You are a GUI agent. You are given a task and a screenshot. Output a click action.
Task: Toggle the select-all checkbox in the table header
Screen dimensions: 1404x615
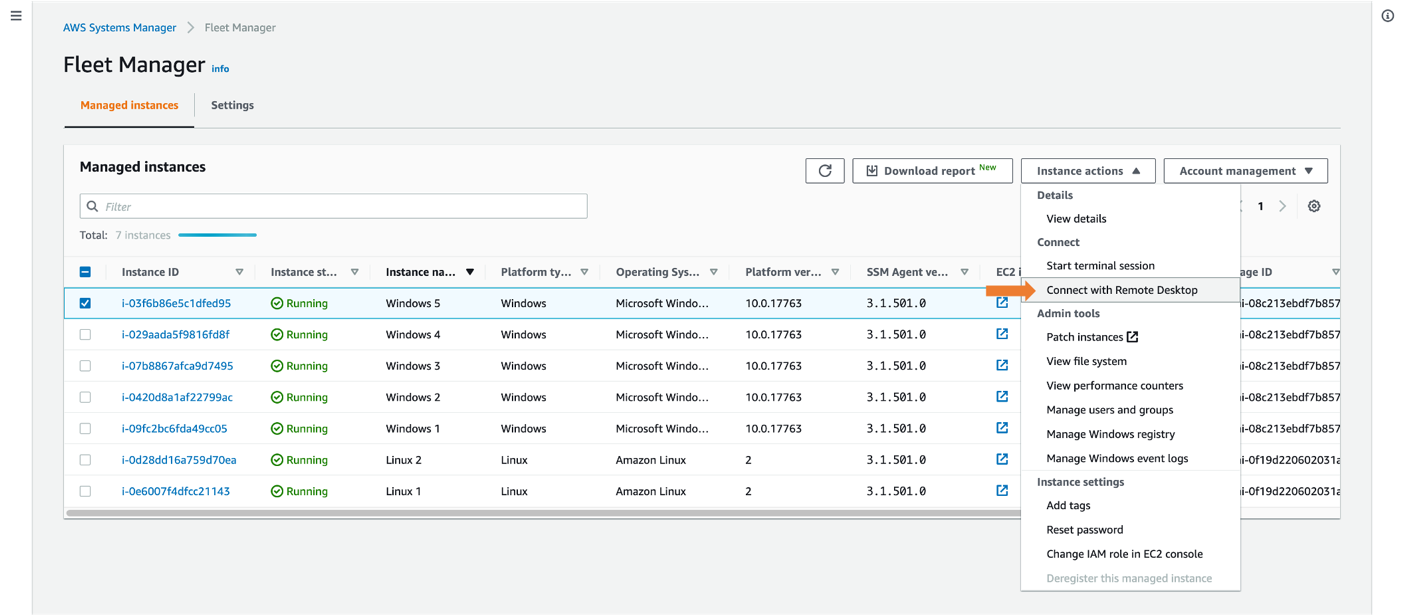coord(85,271)
